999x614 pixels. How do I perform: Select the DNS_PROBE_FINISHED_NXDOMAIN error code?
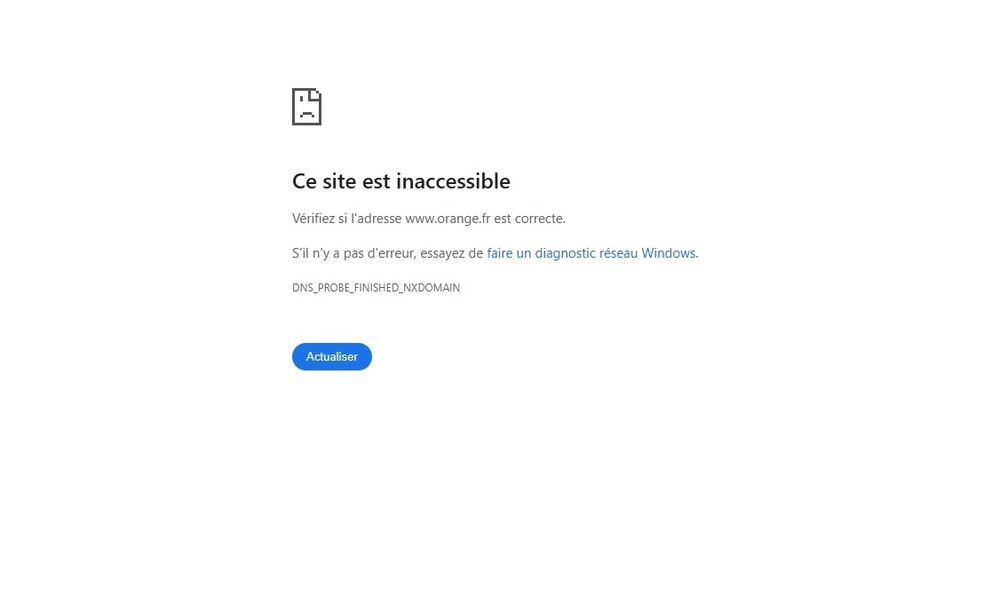point(376,288)
